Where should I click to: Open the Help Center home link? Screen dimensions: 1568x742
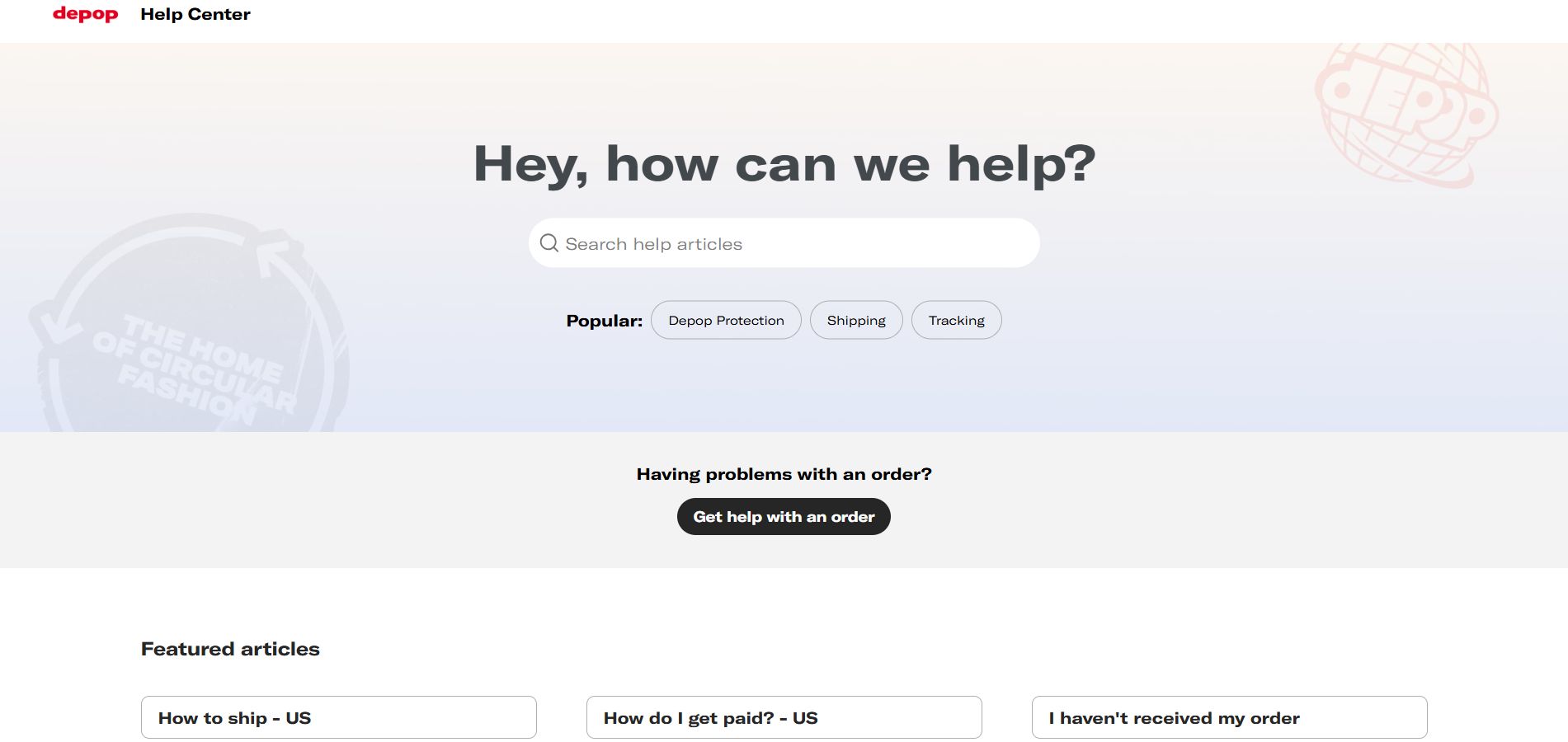(x=195, y=14)
